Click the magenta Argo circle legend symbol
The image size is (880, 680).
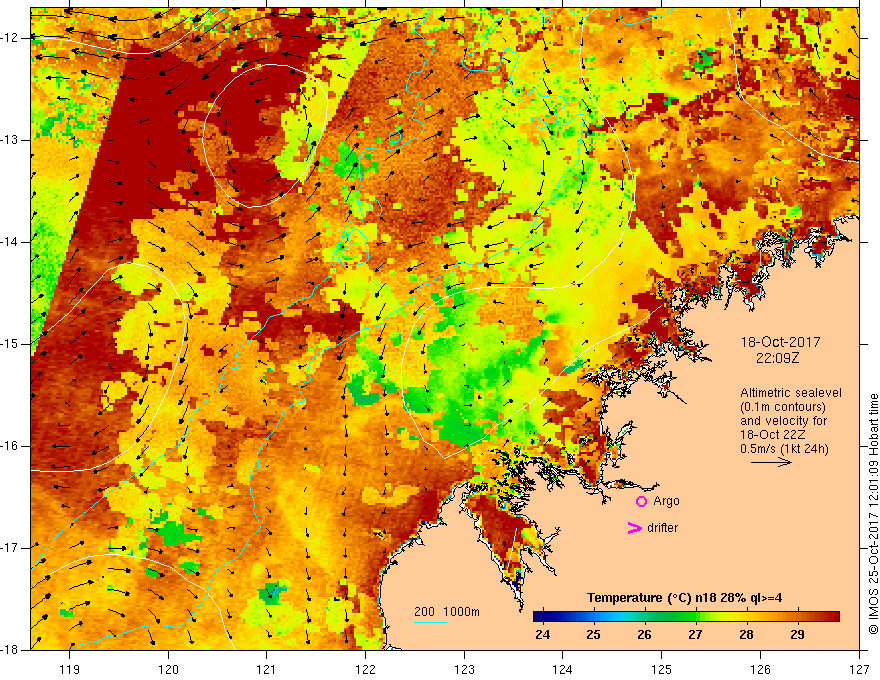[641, 501]
